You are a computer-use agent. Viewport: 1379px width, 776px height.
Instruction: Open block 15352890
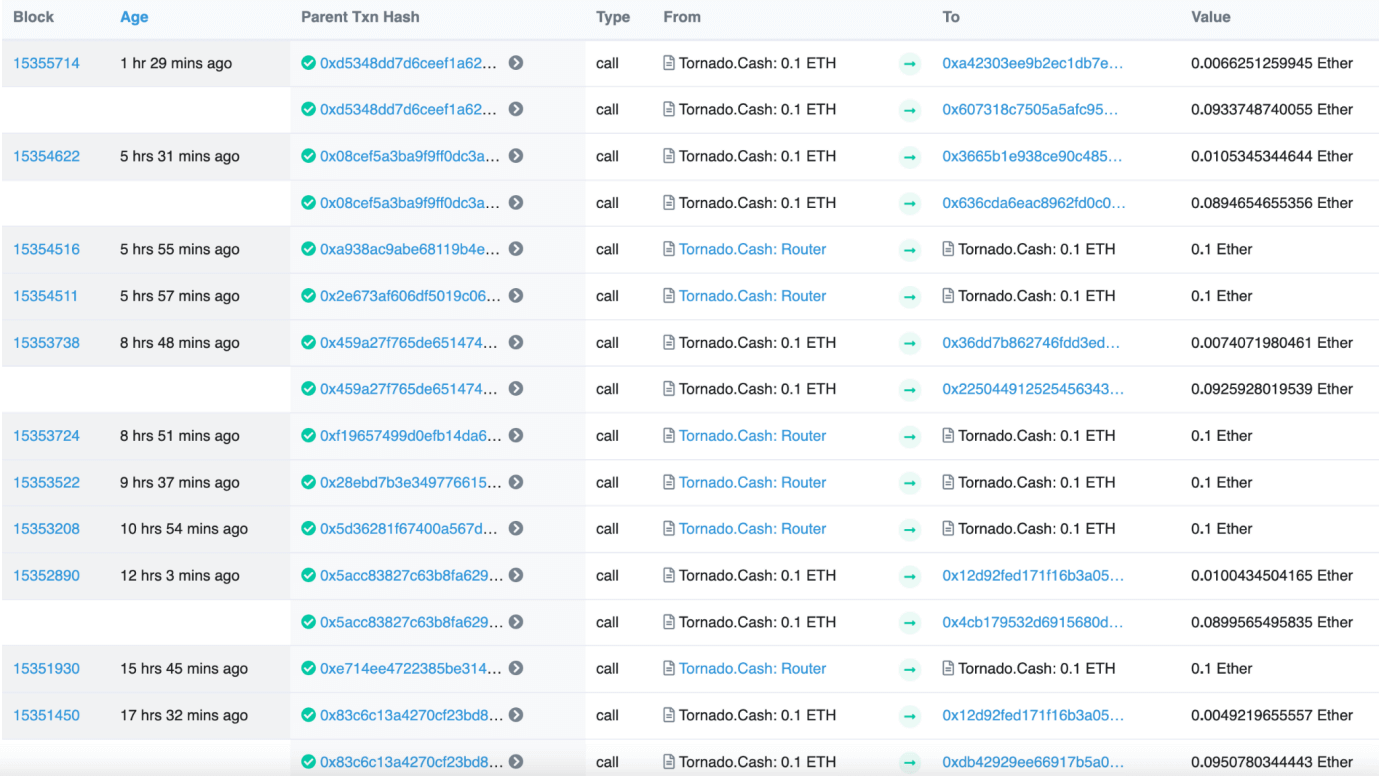pyautogui.click(x=46, y=576)
